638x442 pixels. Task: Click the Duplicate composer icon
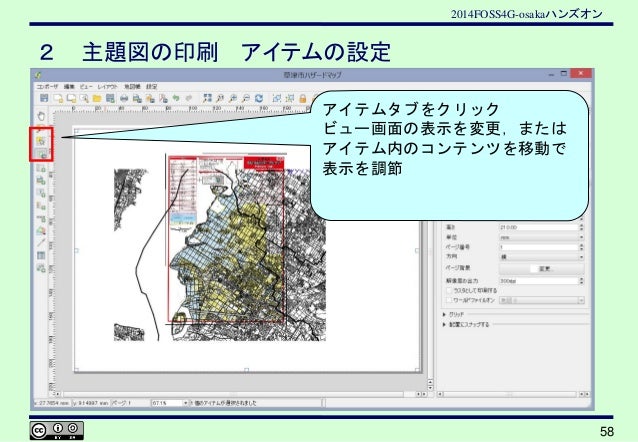point(71,98)
